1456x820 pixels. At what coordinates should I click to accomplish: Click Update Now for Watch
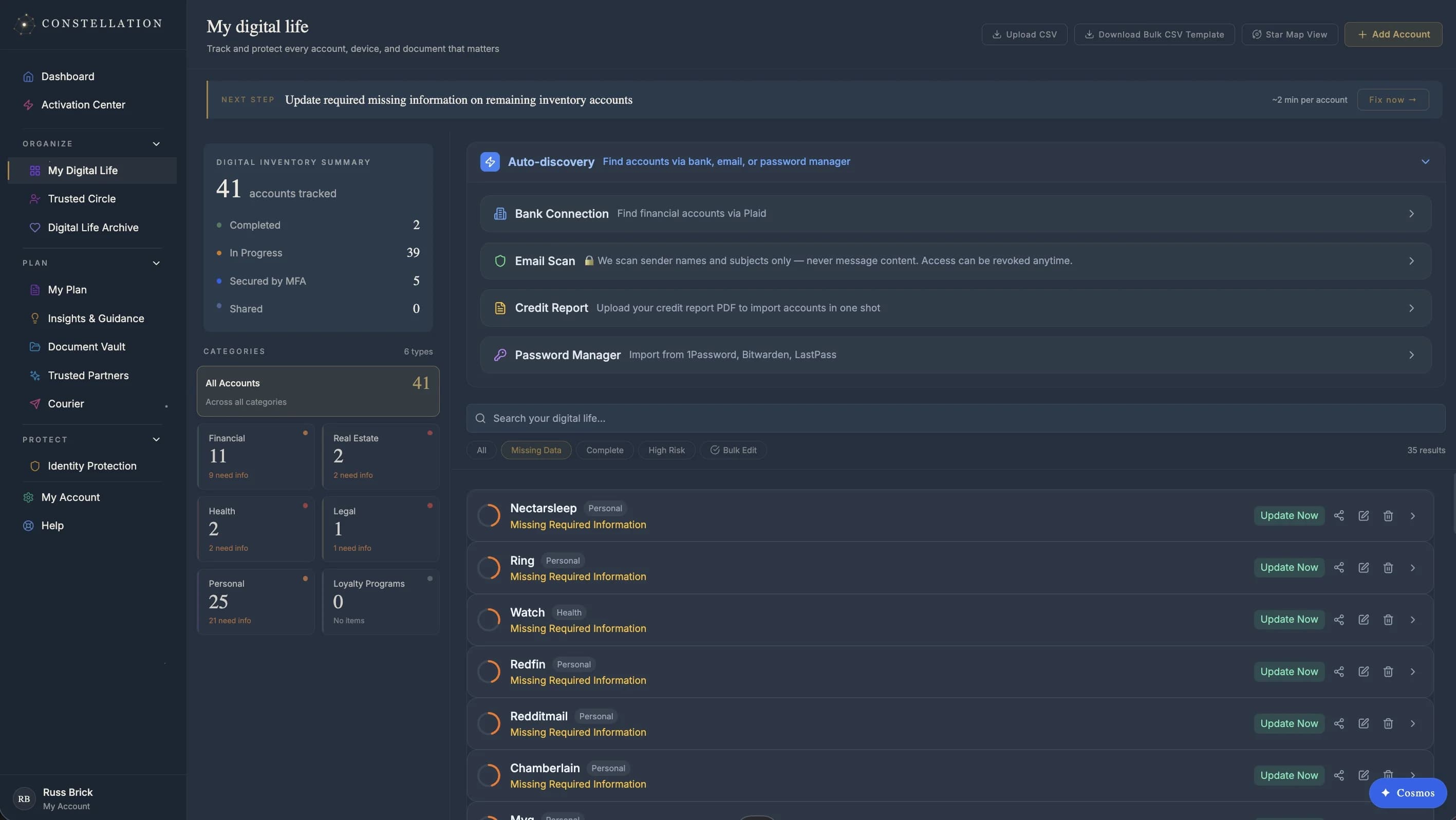[x=1289, y=620]
